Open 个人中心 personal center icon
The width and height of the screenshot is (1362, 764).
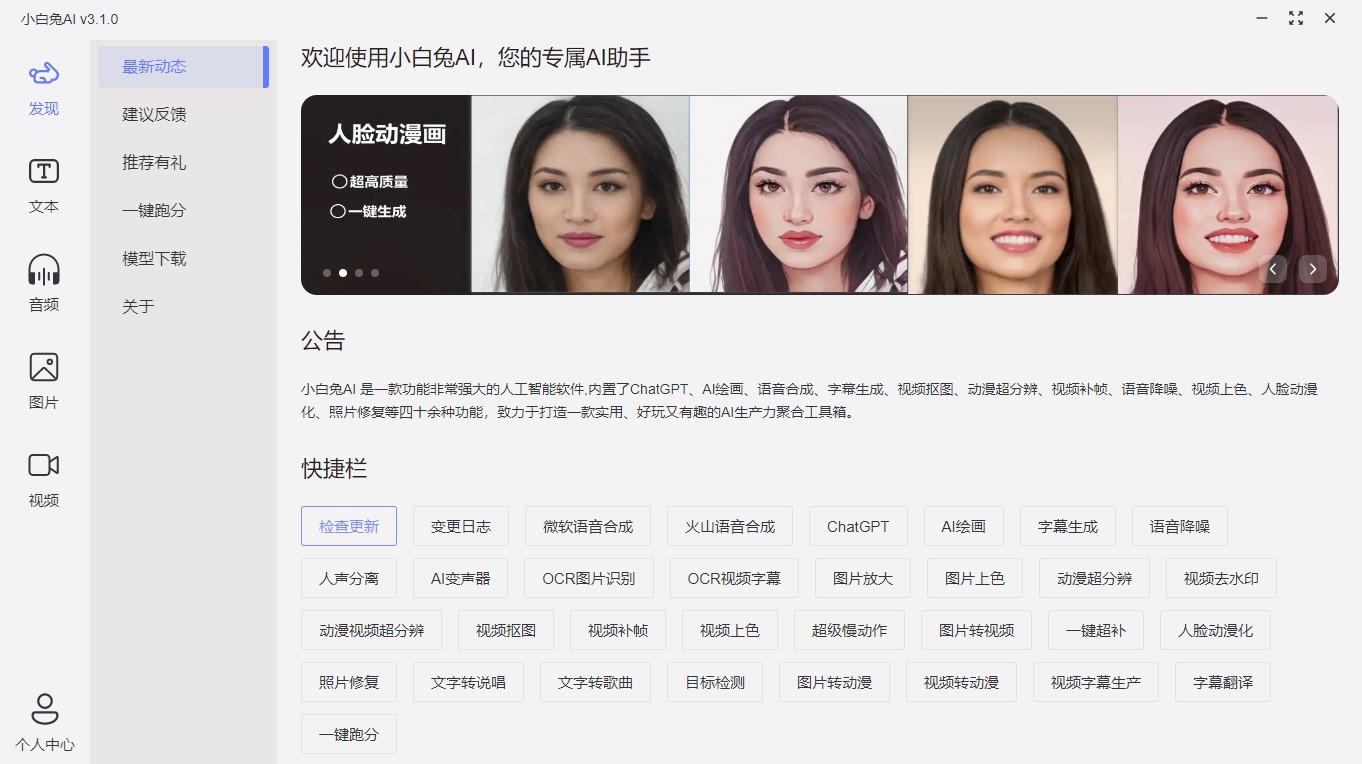(44, 709)
